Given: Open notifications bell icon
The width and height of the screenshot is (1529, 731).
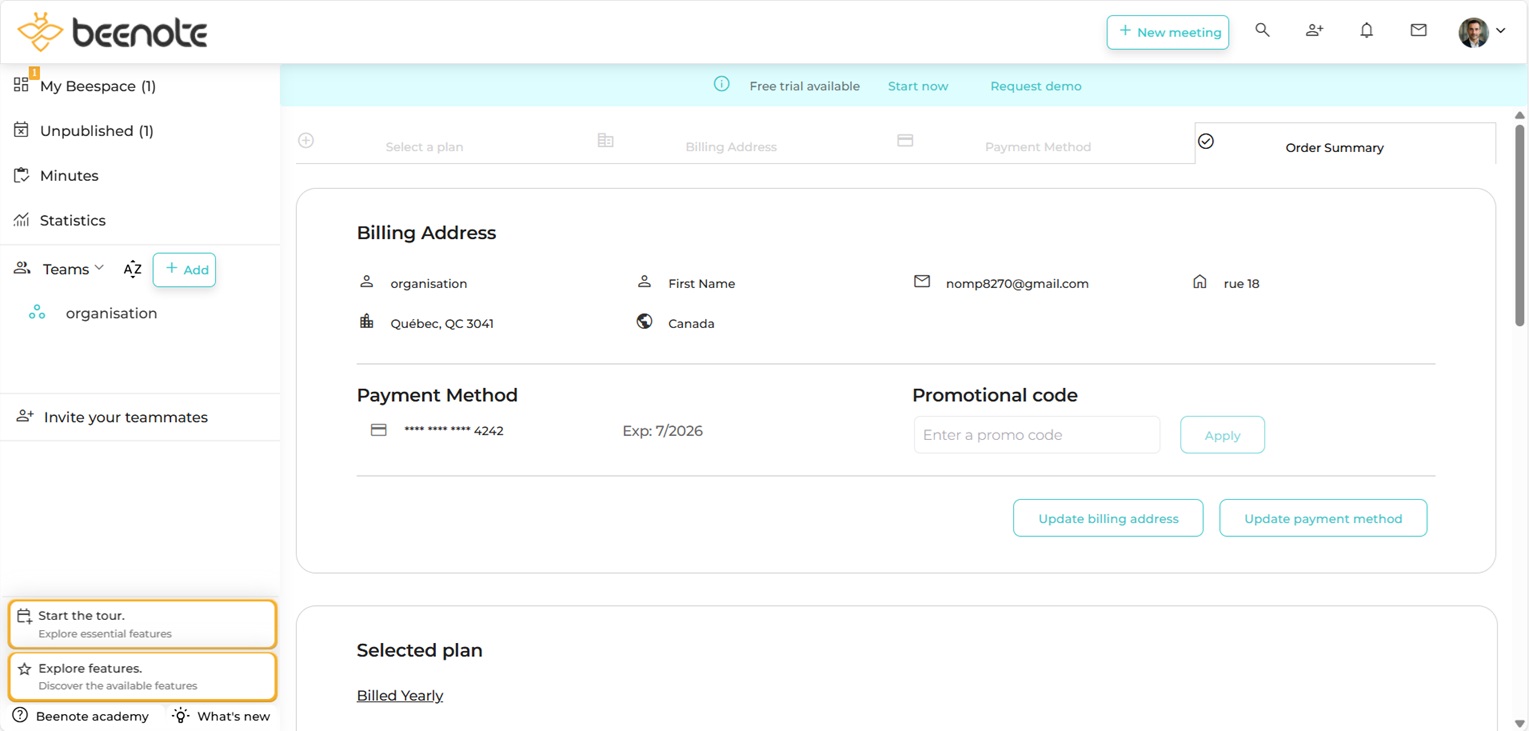Looking at the screenshot, I should [1366, 31].
